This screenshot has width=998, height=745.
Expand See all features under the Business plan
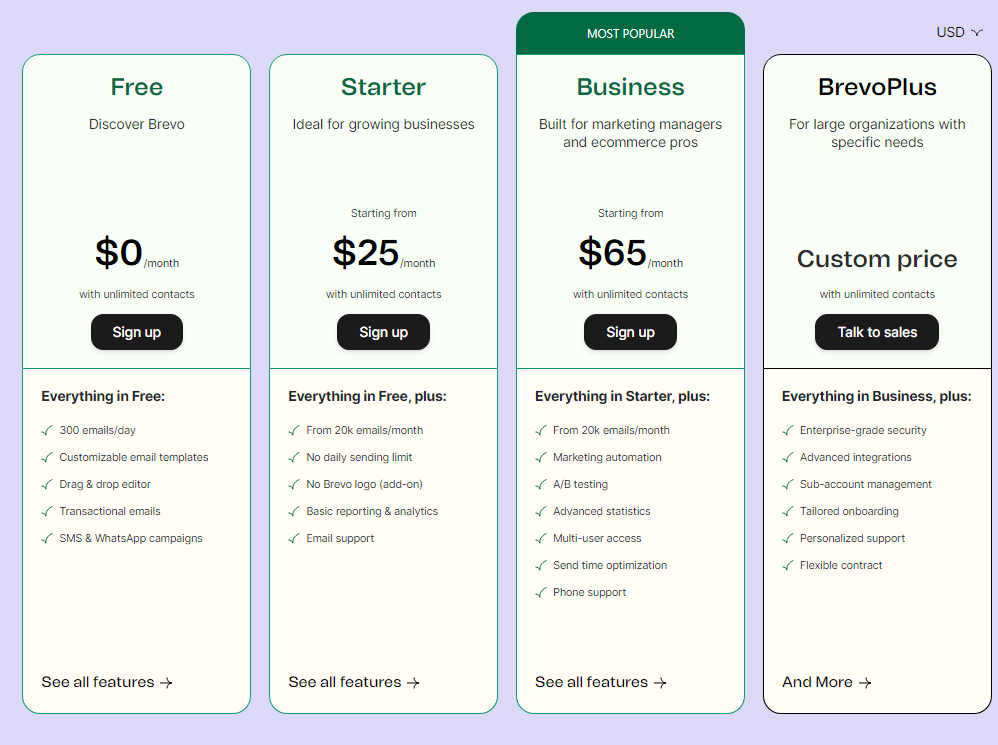point(592,682)
